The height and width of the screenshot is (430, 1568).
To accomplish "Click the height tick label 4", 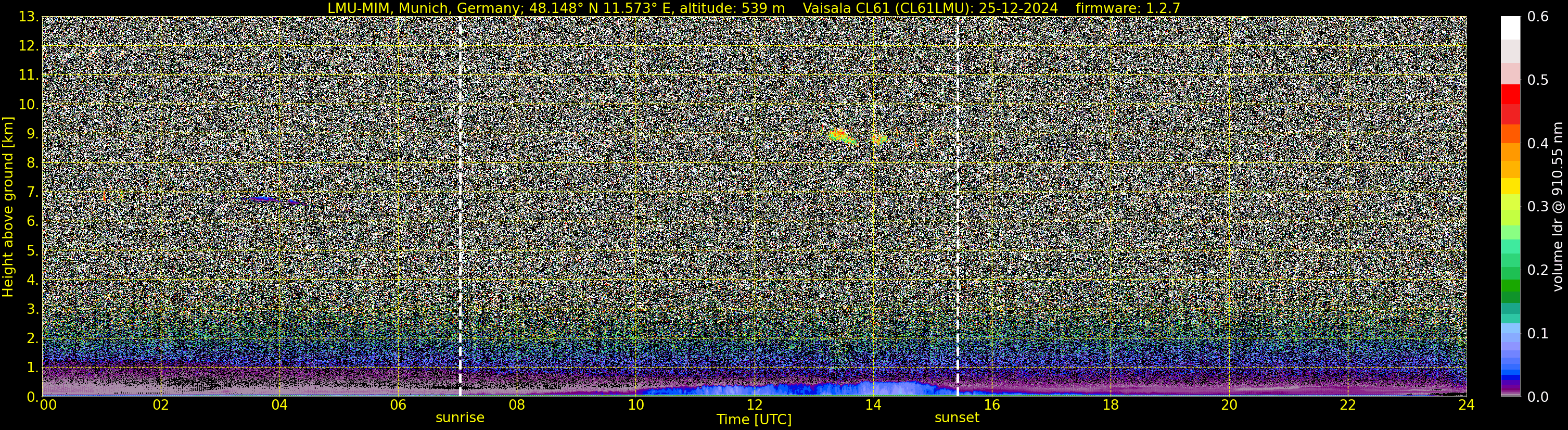I will coord(32,280).
